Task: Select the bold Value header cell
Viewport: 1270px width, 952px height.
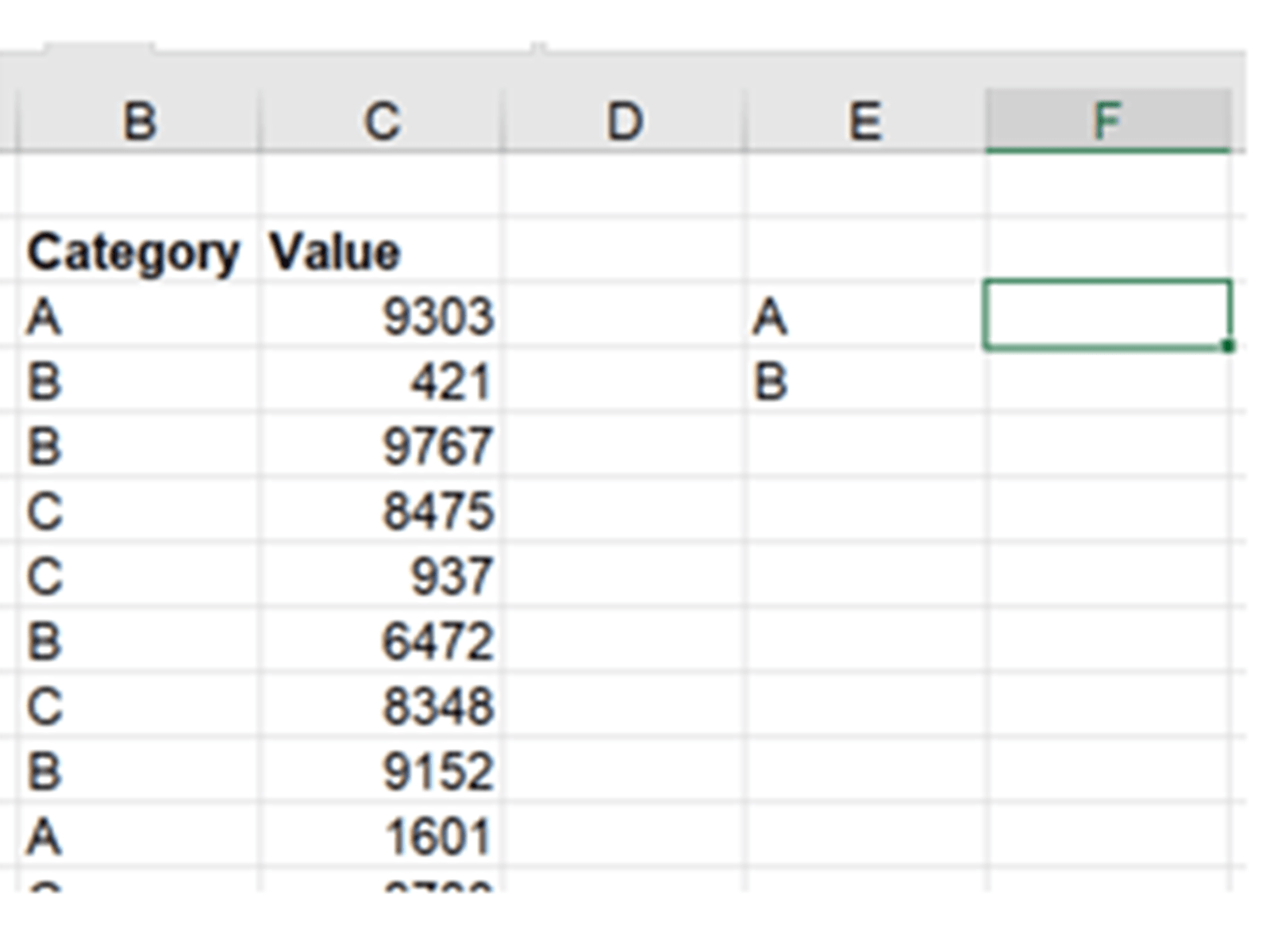Action: pos(381,253)
